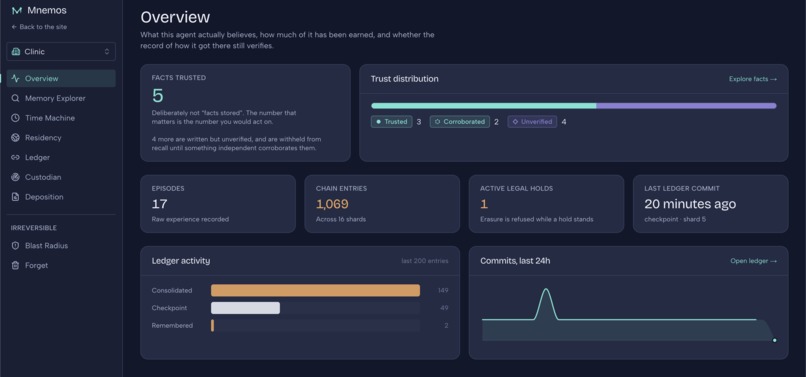Image resolution: width=806 pixels, height=377 pixels.
Task: Click the Forget trash icon
Action: point(15,265)
